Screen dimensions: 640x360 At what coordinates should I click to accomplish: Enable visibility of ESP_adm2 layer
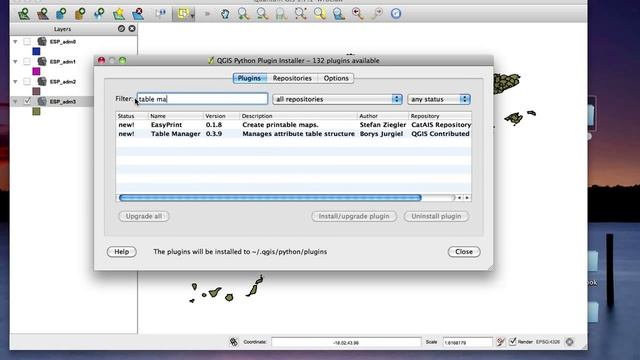tap(27, 81)
